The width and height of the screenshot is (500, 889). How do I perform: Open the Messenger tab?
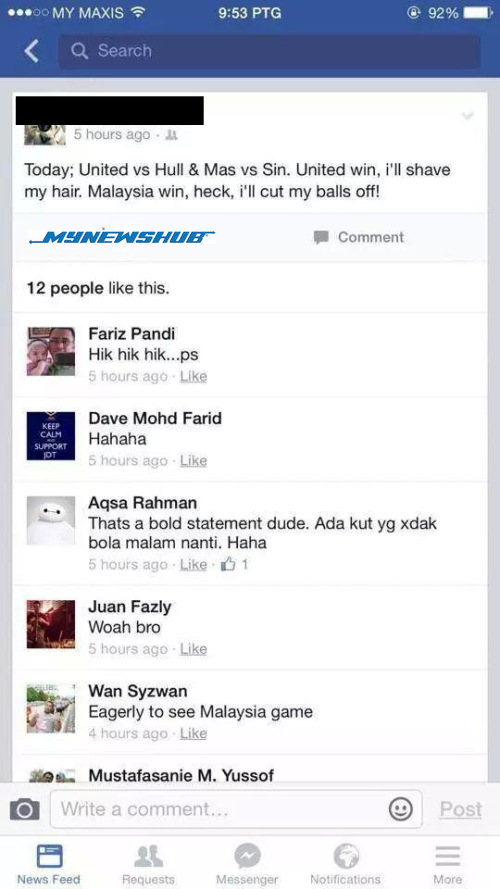tap(247, 863)
